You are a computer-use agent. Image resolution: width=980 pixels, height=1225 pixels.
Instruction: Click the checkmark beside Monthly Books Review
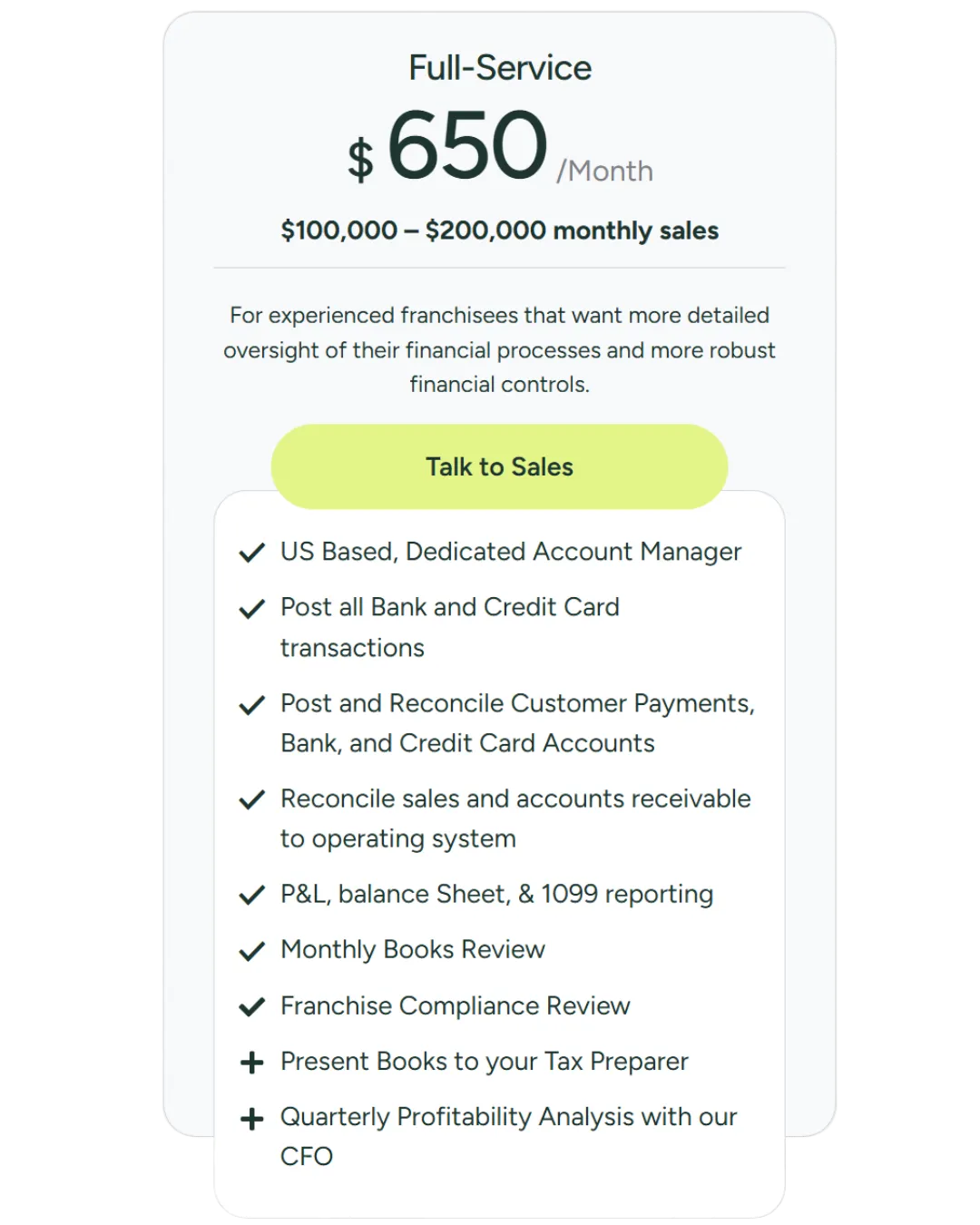pyautogui.click(x=251, y=951)
